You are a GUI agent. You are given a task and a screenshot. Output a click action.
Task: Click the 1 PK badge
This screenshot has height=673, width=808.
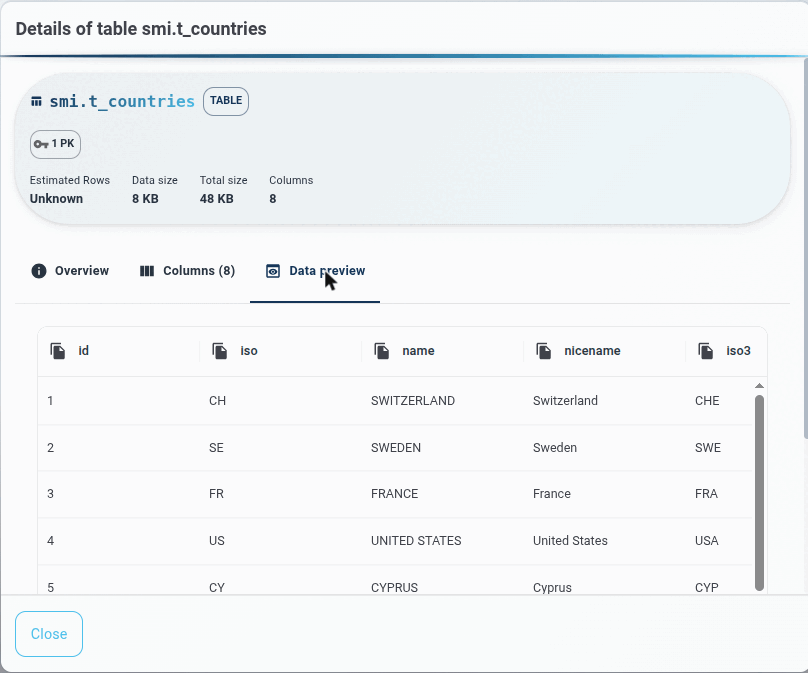tap(55, 144)
